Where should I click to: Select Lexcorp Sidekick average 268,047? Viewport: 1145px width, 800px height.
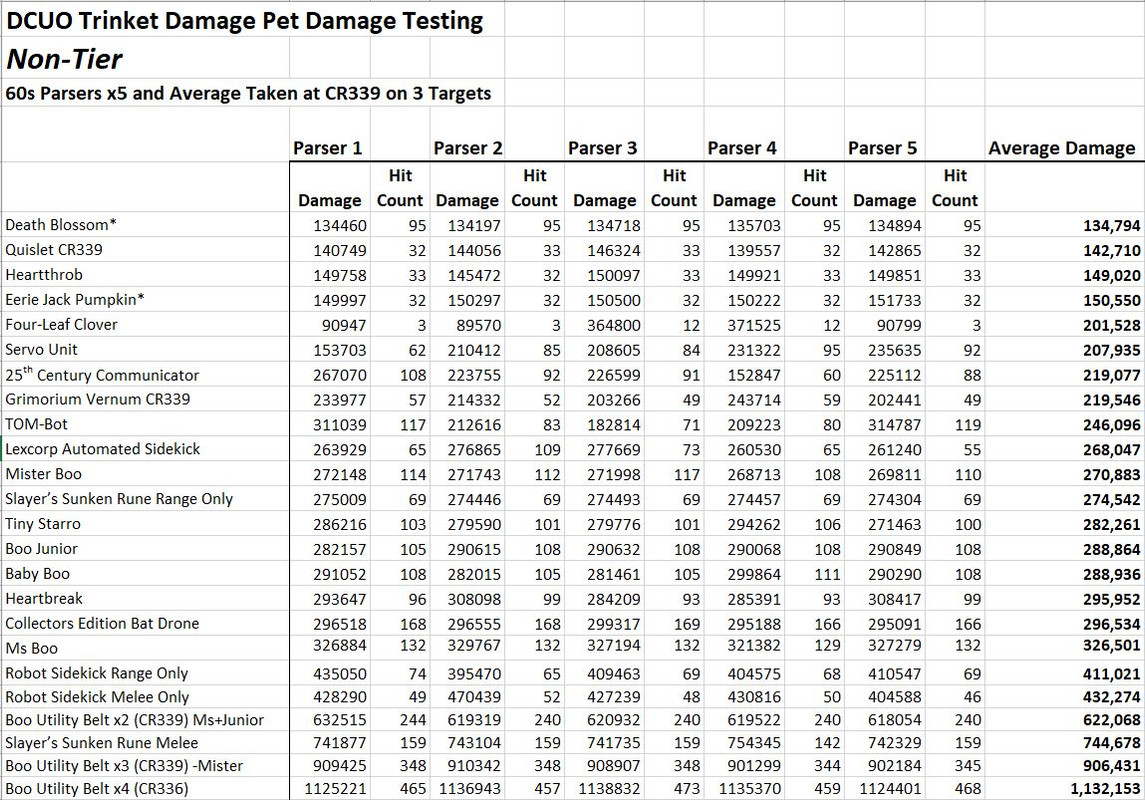point(1111,450)
